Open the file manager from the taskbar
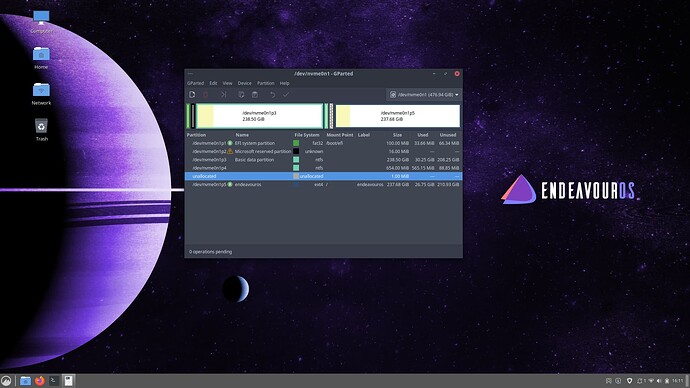The height and width of the screenshot is (388, 690). click(26, 381)
